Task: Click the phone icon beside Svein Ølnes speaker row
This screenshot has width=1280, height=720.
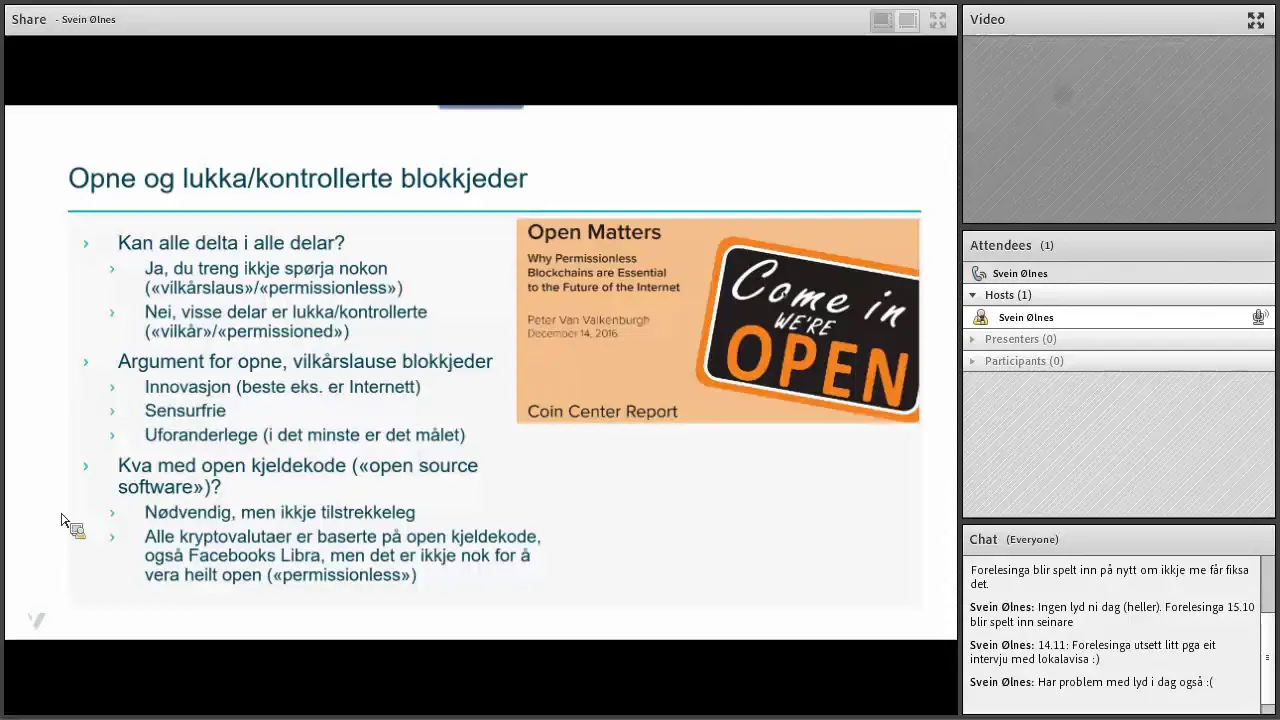Action: [979, 273]
